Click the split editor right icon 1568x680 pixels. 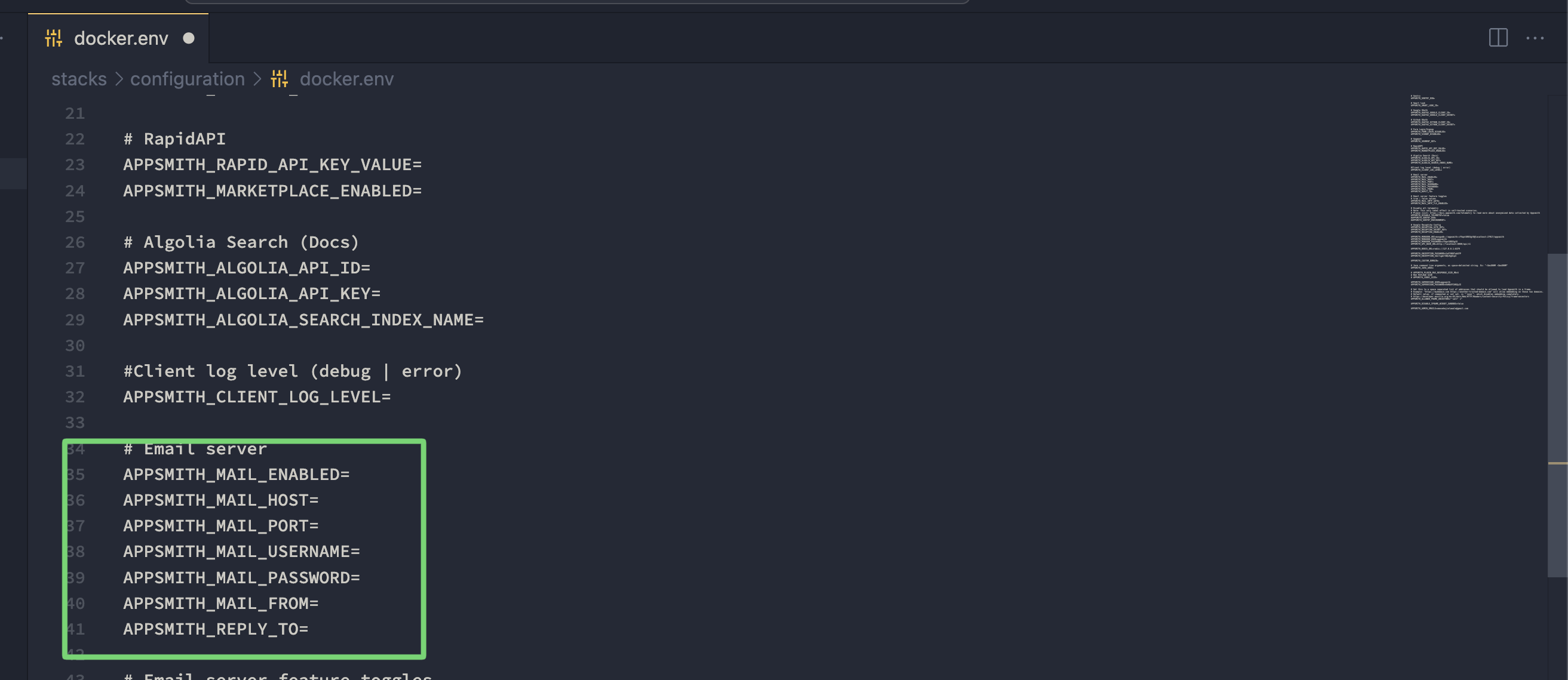pos(1498,38)
